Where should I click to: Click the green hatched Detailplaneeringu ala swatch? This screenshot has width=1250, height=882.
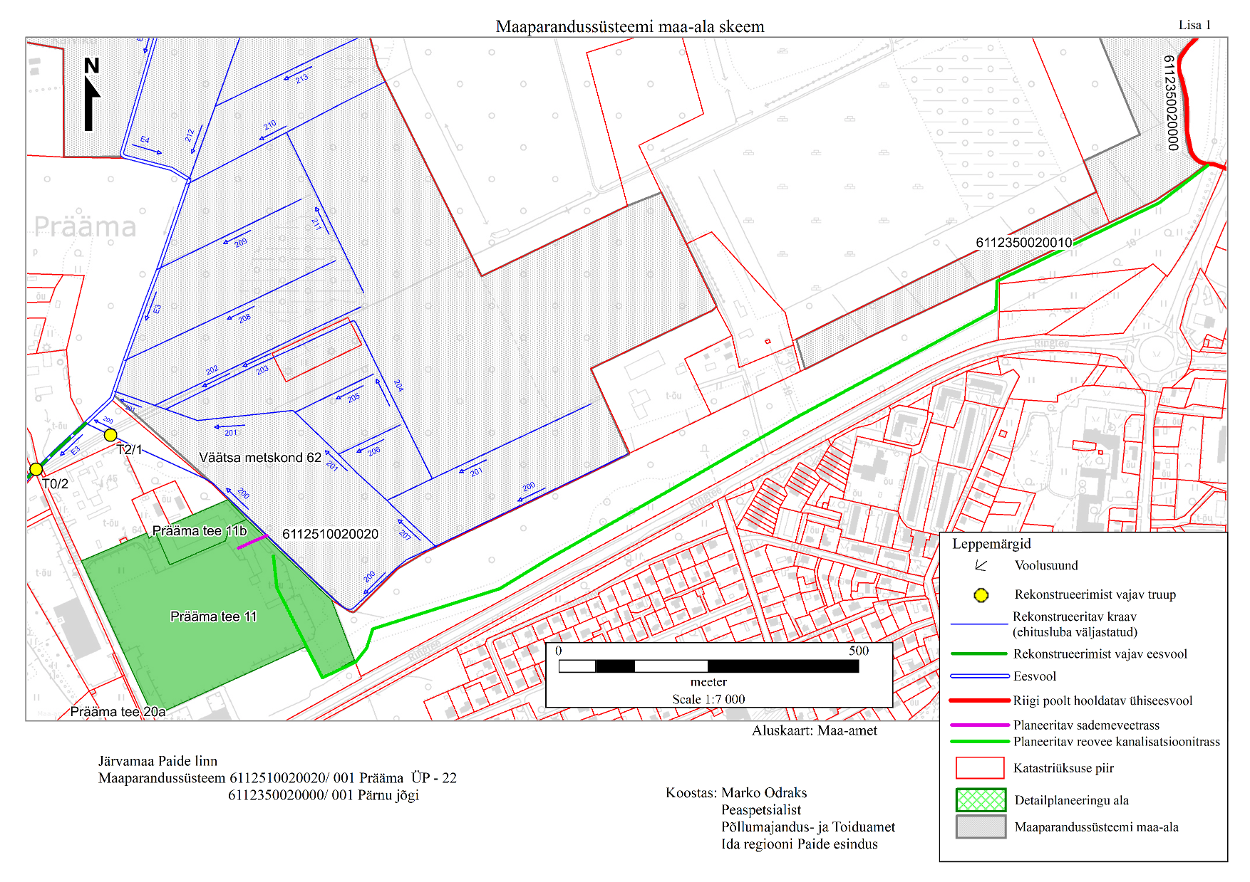(980, 799)
